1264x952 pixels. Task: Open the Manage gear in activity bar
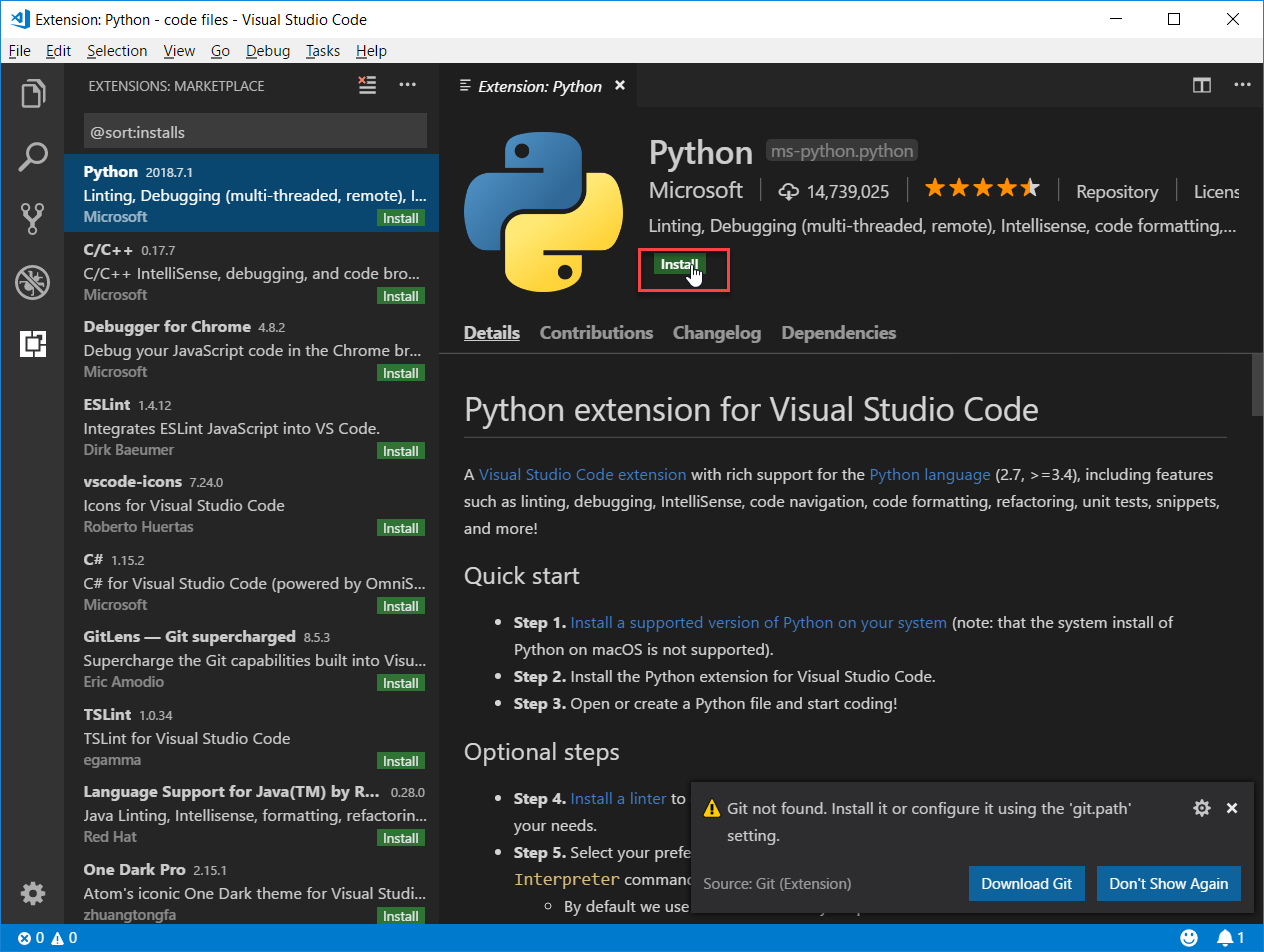(33, 893)
